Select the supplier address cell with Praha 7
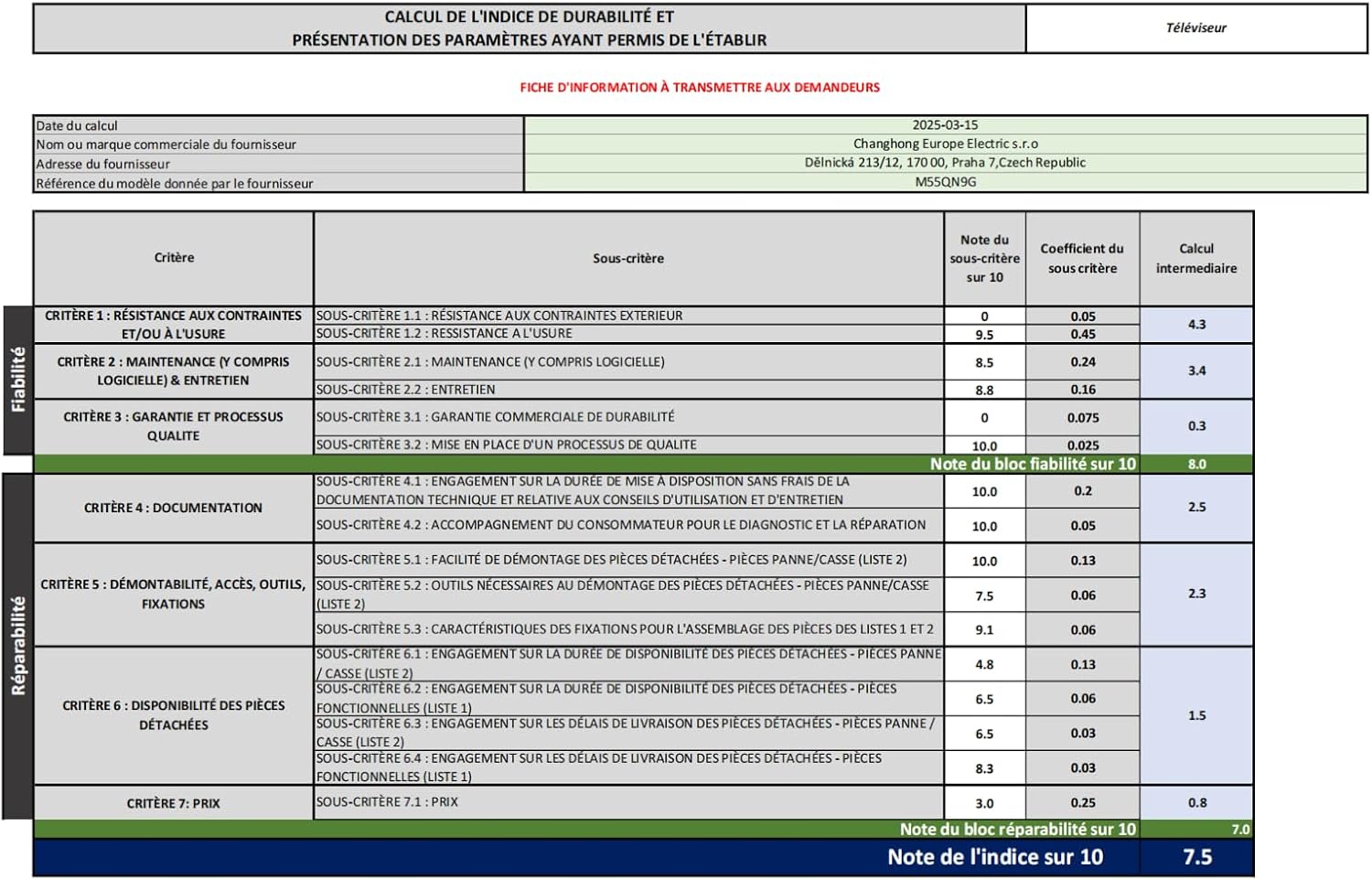Screen dimensions: 1372x880 (x=945, y=163)
